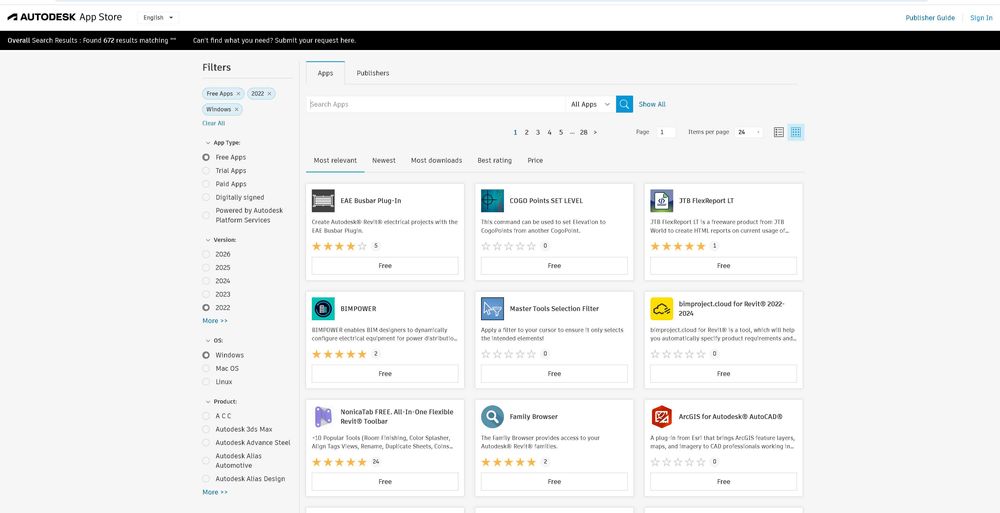Click the BIMPOWER app icon
The image size is (1000, 513).
coord(323,308)
